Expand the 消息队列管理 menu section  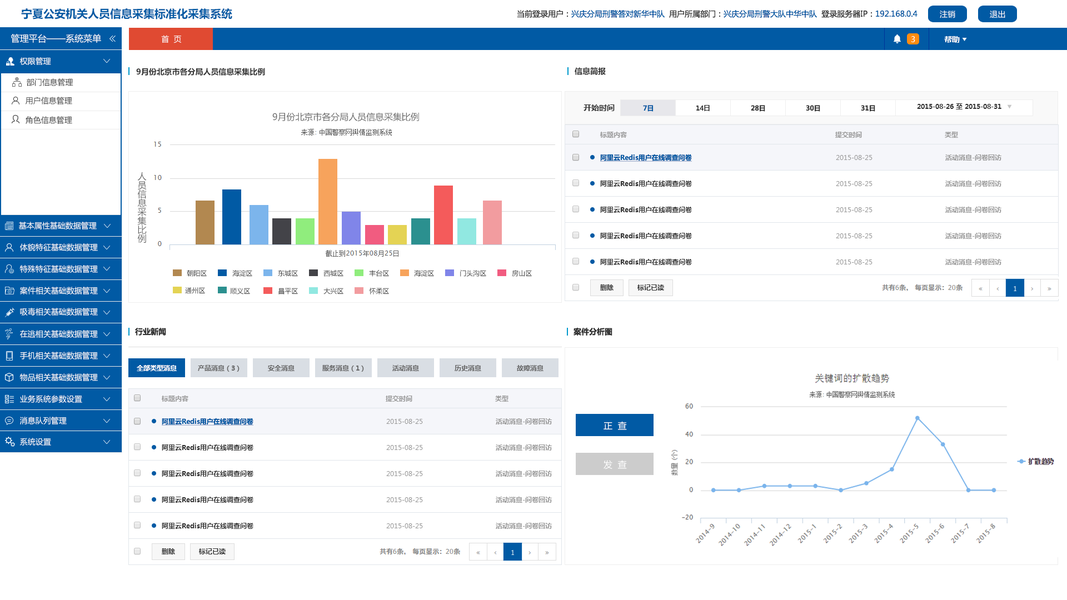[x=61, y=421]
